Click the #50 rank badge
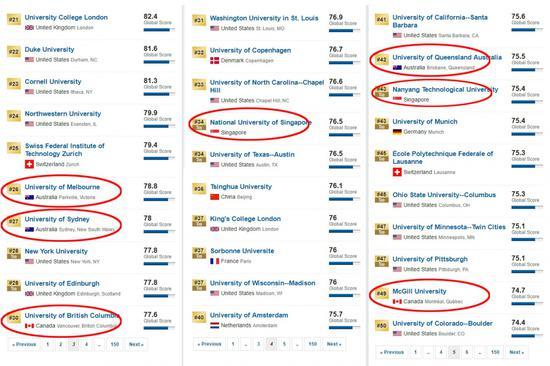This screenshot has width=550, height=366. pyautogui.click(x=382, y=326)
